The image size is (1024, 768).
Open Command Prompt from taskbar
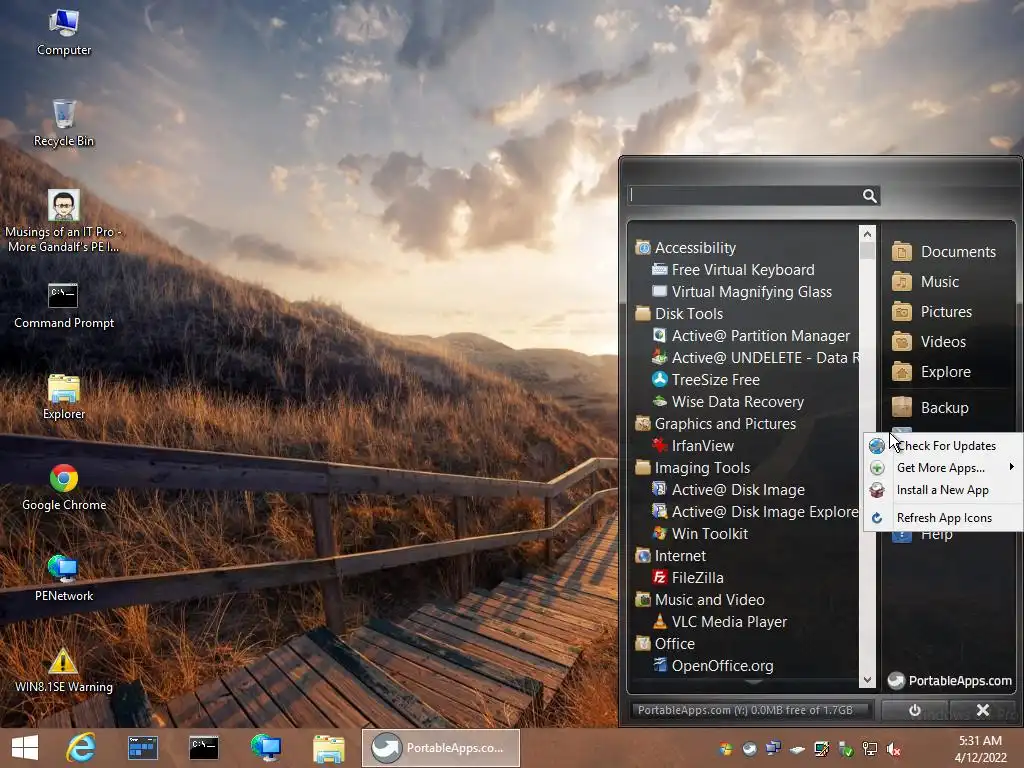(203, 748)
